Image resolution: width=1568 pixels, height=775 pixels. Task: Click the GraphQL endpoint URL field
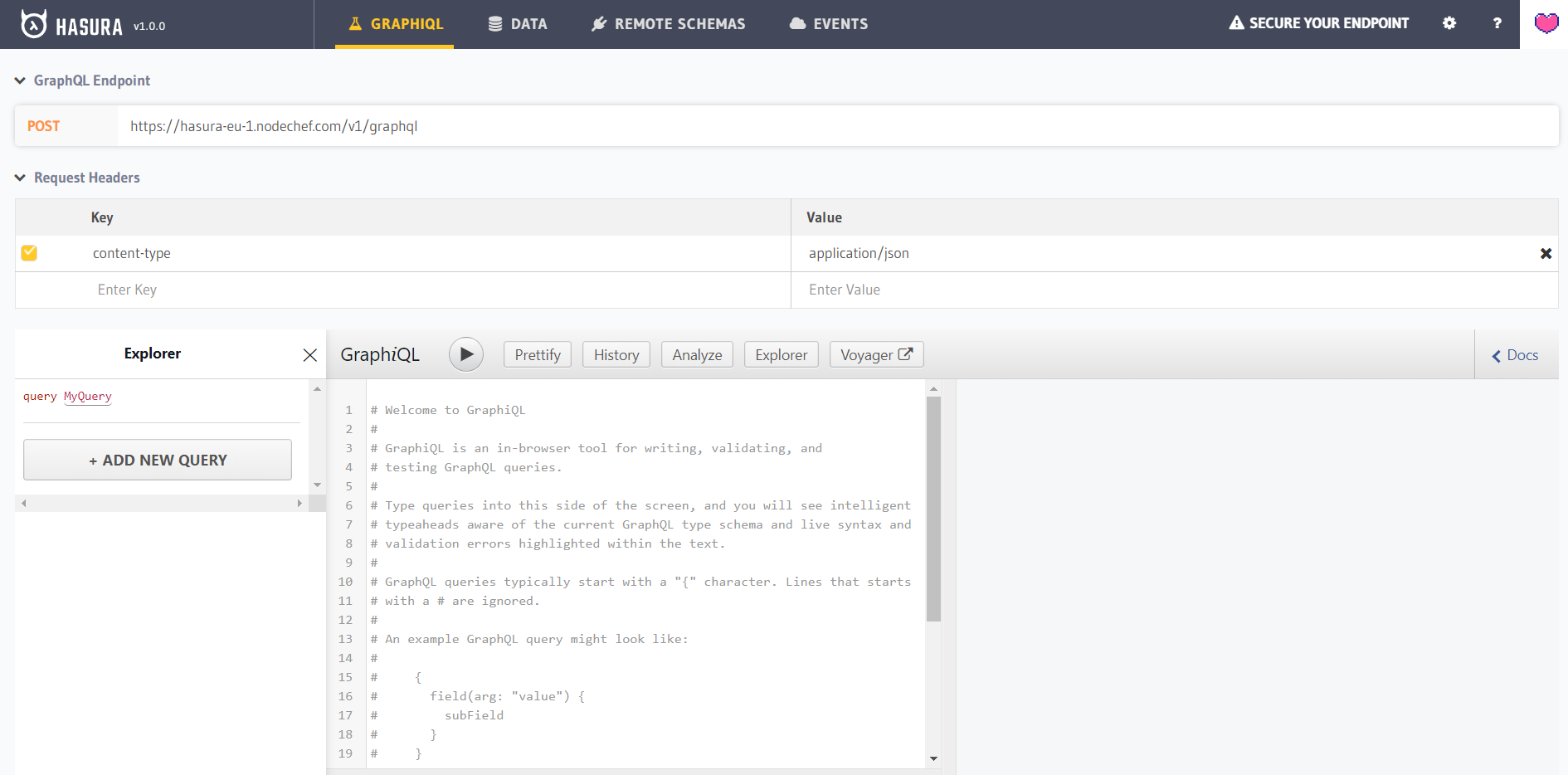tap(838, 126)
